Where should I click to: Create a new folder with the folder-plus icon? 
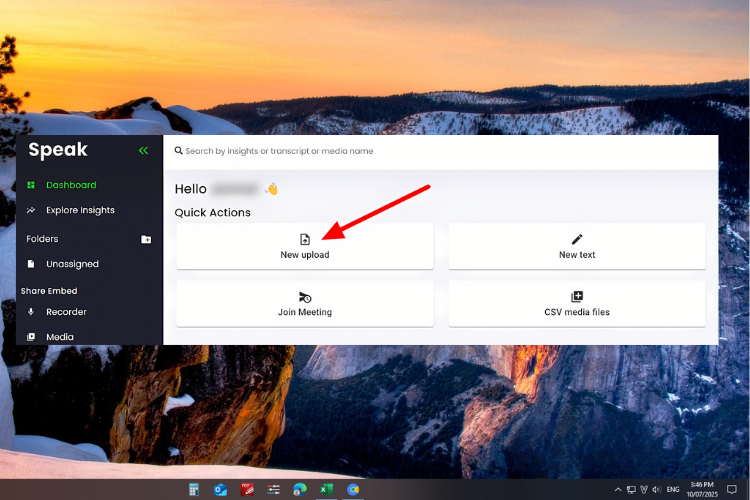click(146, 239)
